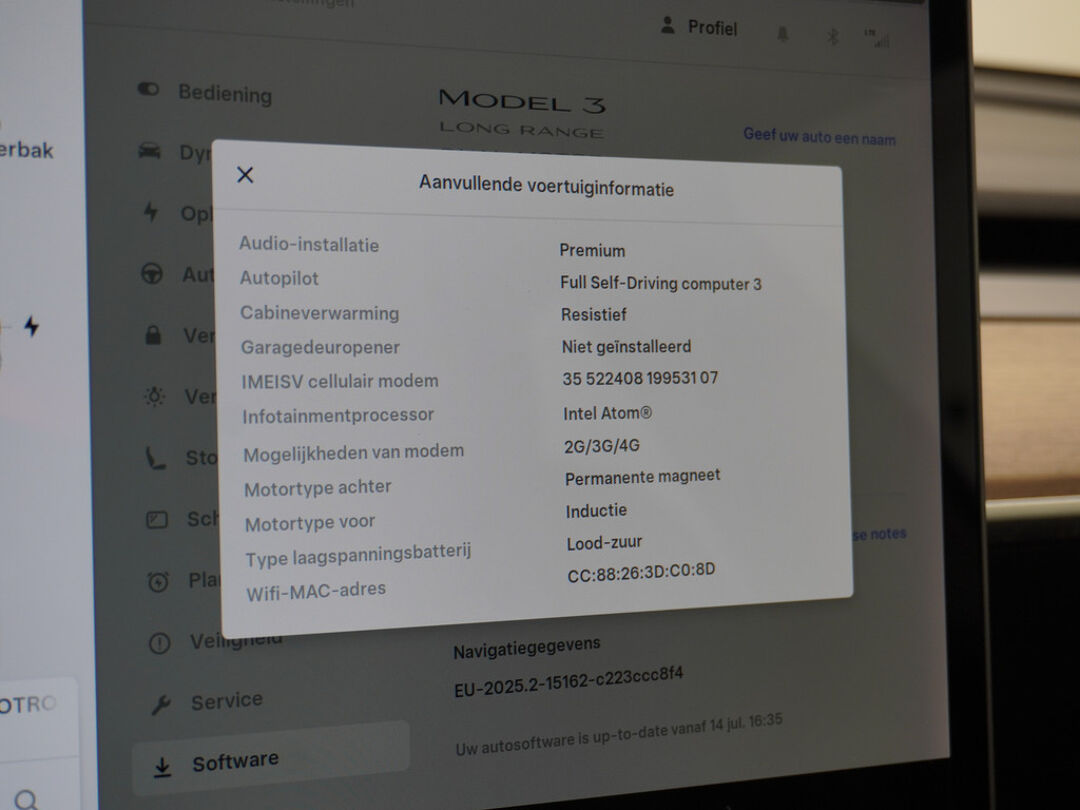Viewport: 1080px width, 810px height.
Task: Select the MAC address 'CC:88:26:3D:C0:8D'
Action: click(641, 572)
